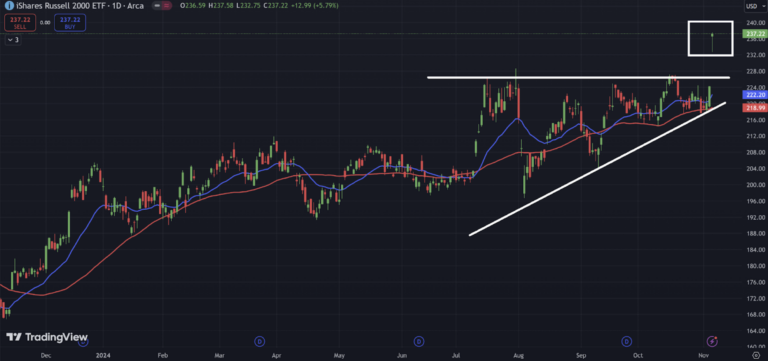Image resolution: width=768 pixels, height=361 pixels.
Task: Click the 0.00 spread value
Action: tap(45, 23)
